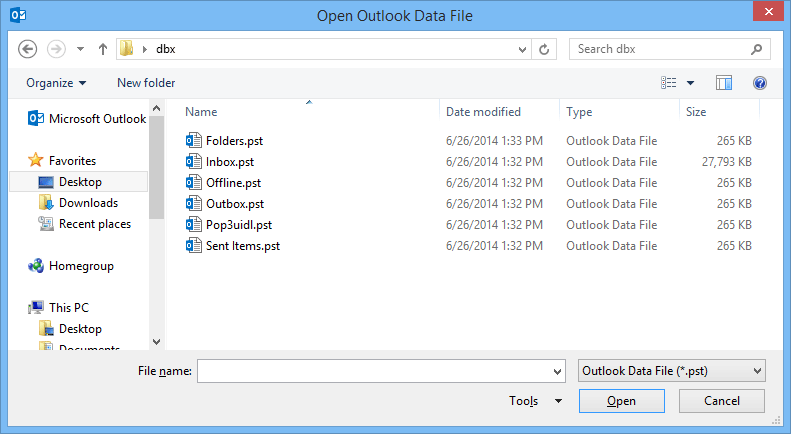Click the Downloads folder icon
The height and width of the screenshot is (434, 791).
(x=46, y=202)
